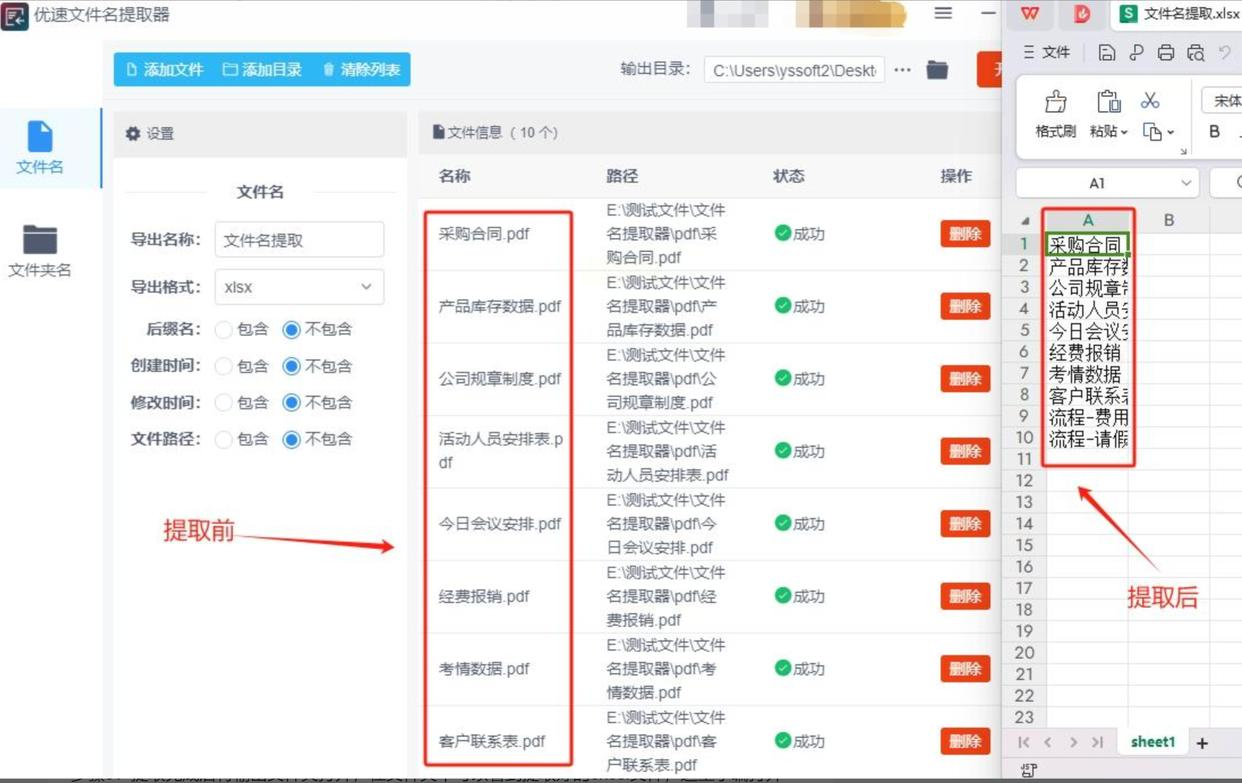Click the Copy icon in WPS ribbon
Screen dimensions: 1242x783
[x=1153, y=132]
